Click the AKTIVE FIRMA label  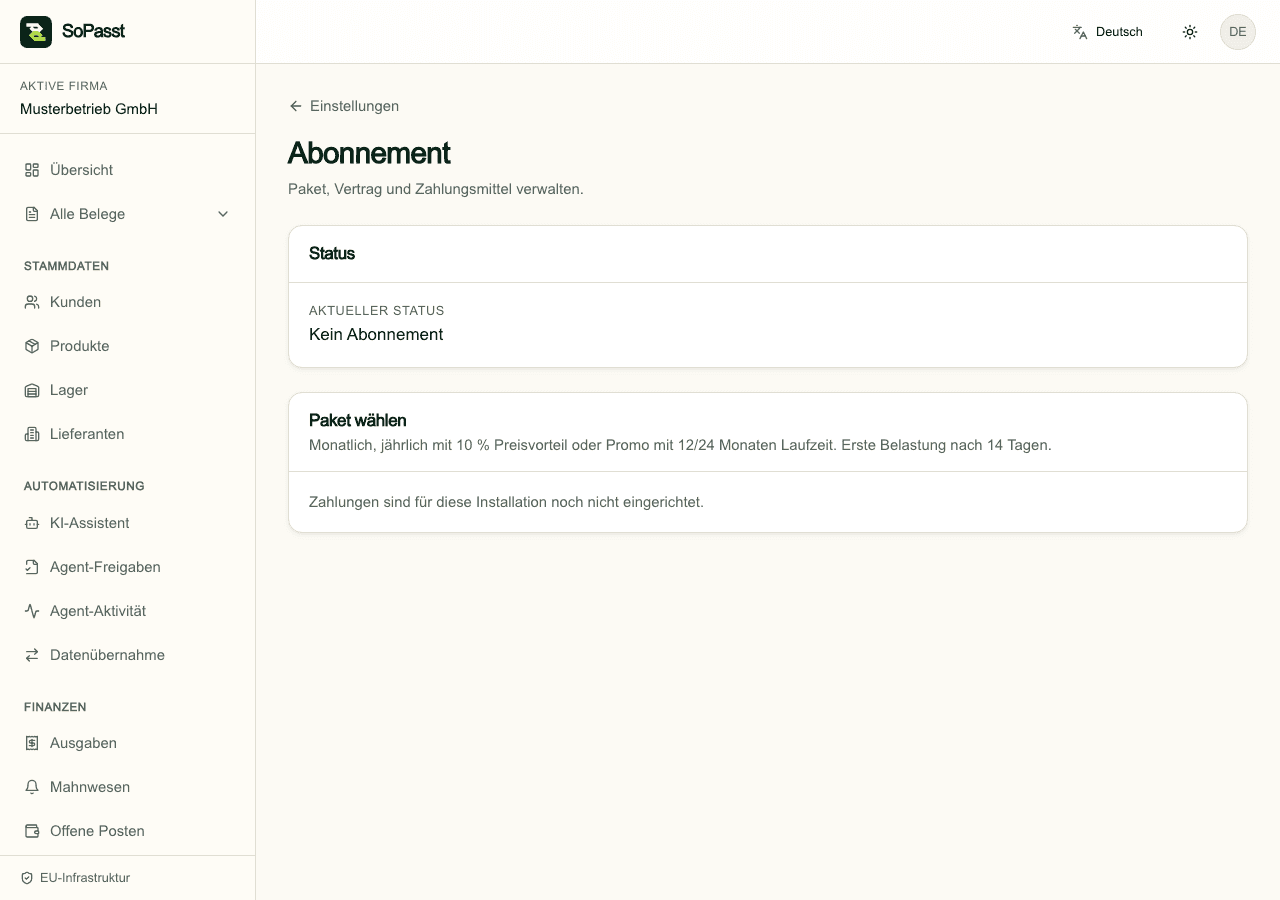point(64,86)
